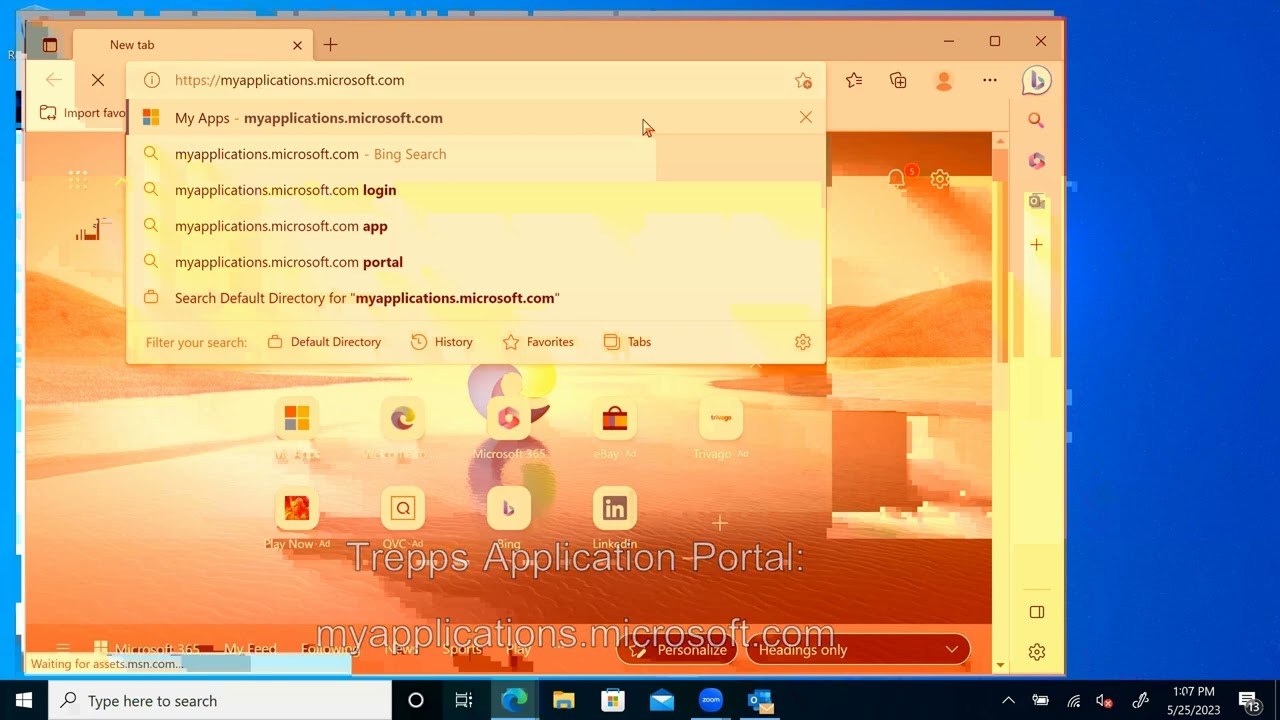Select My Apps myapplications.microsoft.com suggestion
The width and height of the screenshot is (1280, 720).
tap(476, 118)
